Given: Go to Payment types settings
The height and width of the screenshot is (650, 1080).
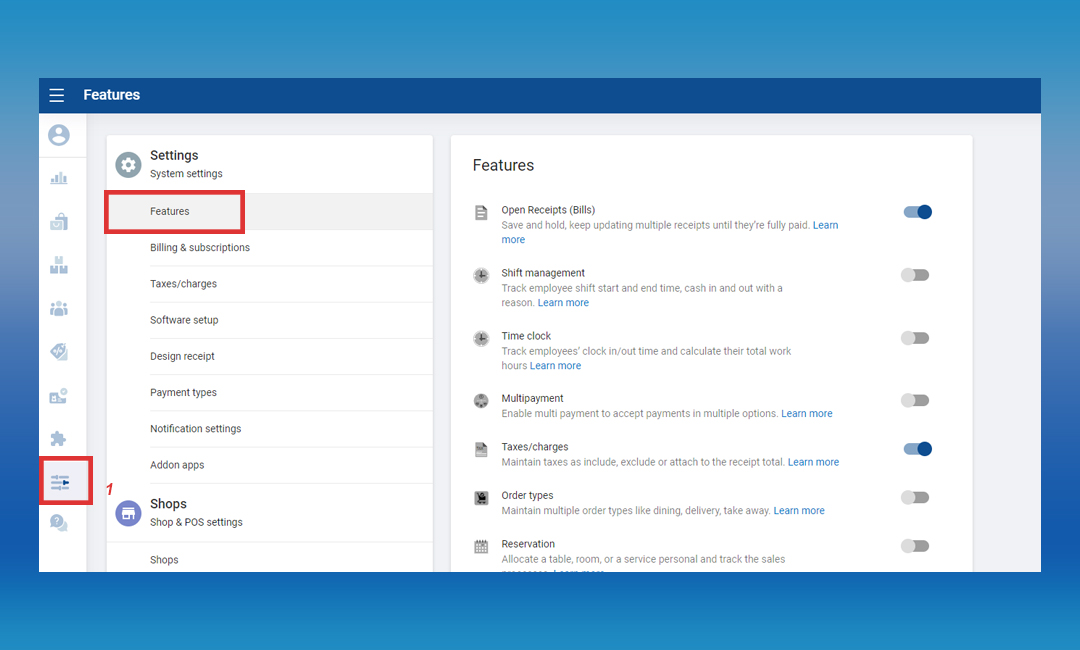Looking at the screenshot, I should click(183, 393).
